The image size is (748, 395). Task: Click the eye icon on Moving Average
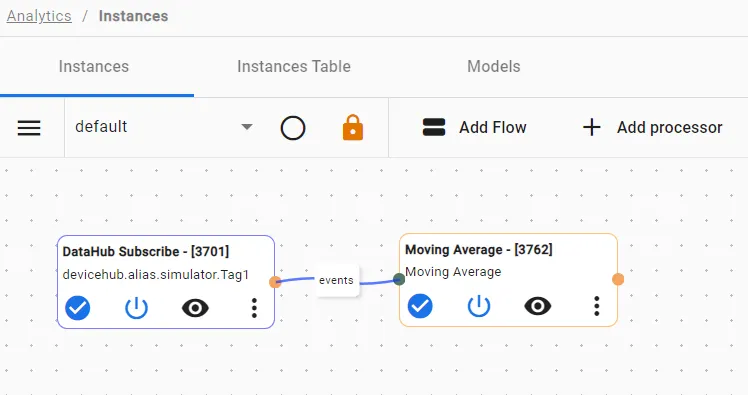tap(538, 306)
